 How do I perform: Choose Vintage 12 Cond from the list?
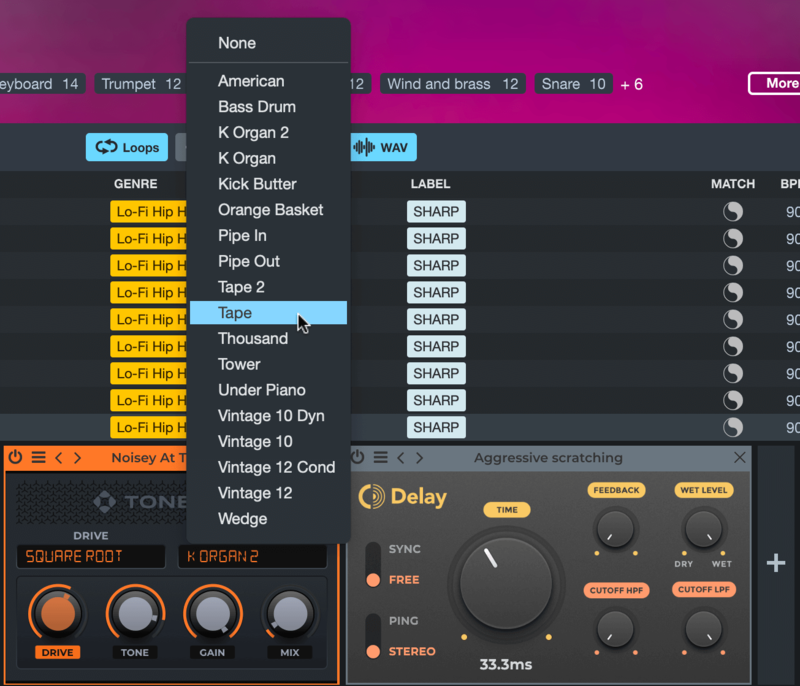276,468
